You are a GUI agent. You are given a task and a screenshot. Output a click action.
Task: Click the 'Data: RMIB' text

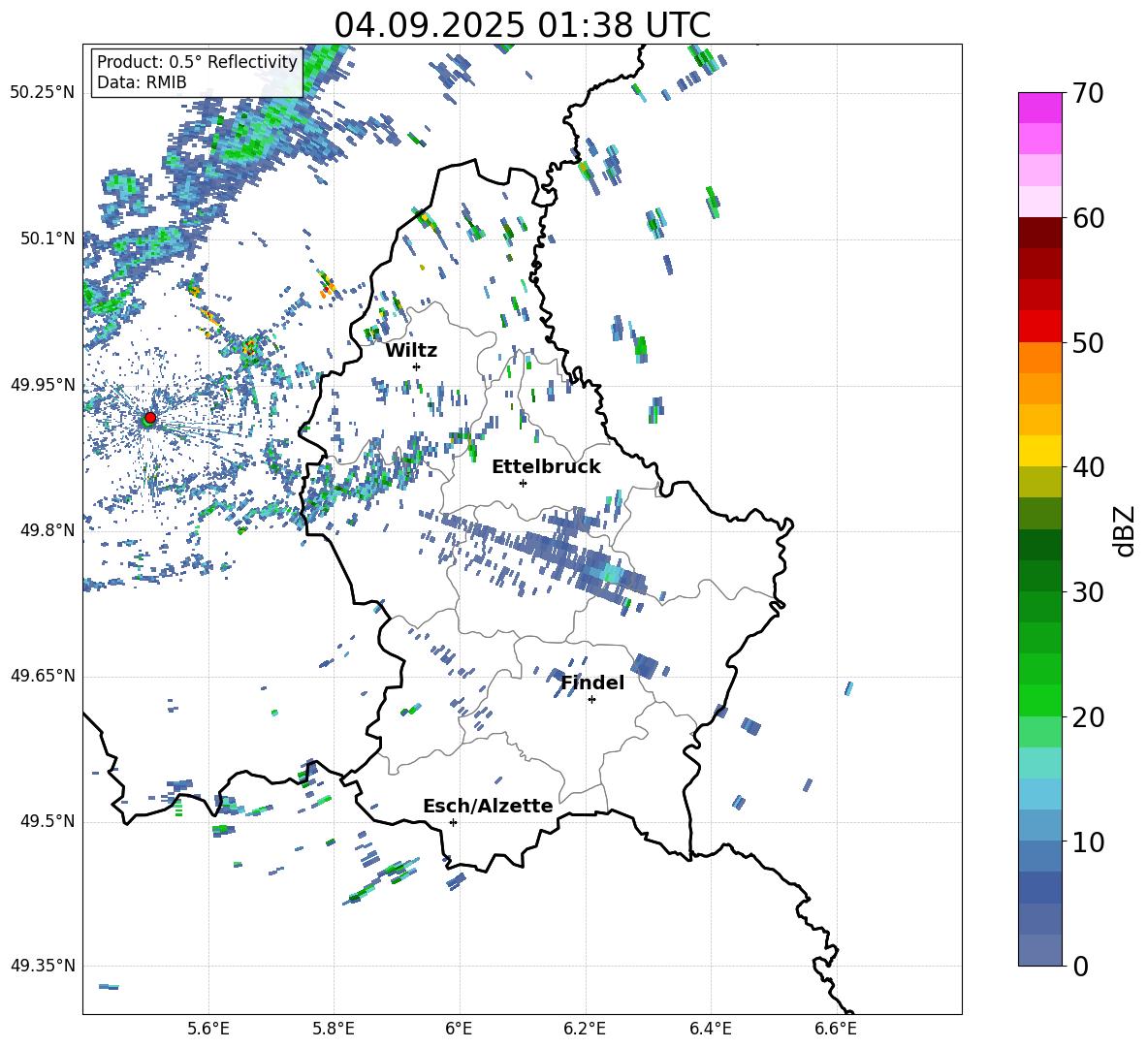(142, 82)
